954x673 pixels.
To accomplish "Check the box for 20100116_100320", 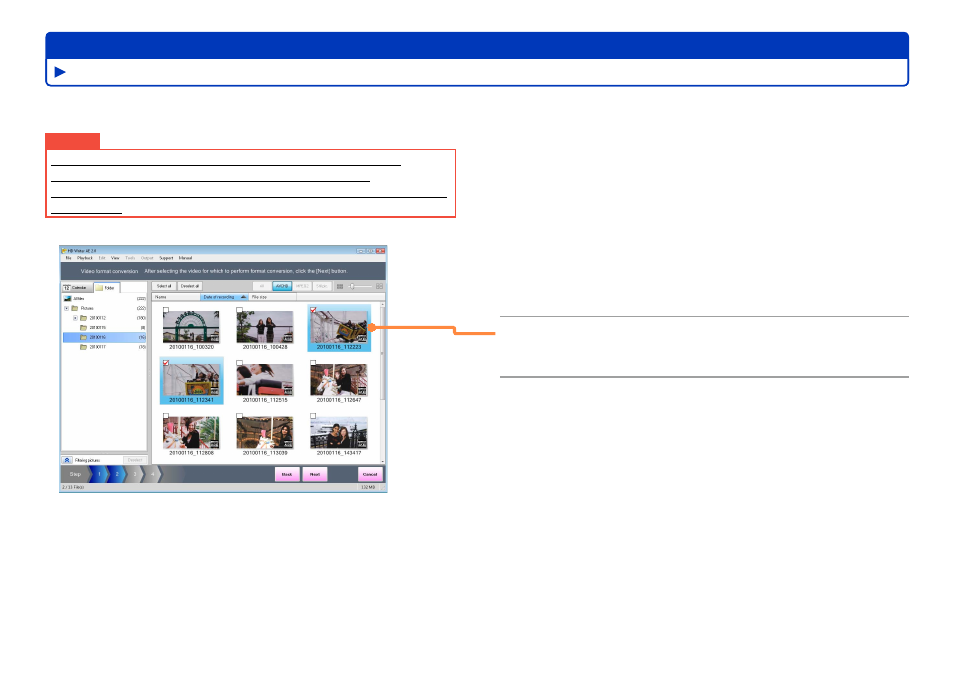I will point(165,310).
